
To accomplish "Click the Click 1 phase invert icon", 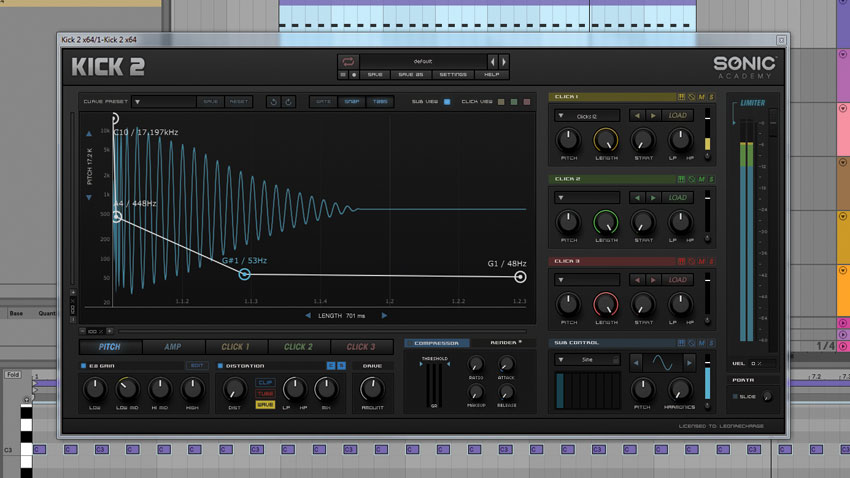I will point(692,97).
